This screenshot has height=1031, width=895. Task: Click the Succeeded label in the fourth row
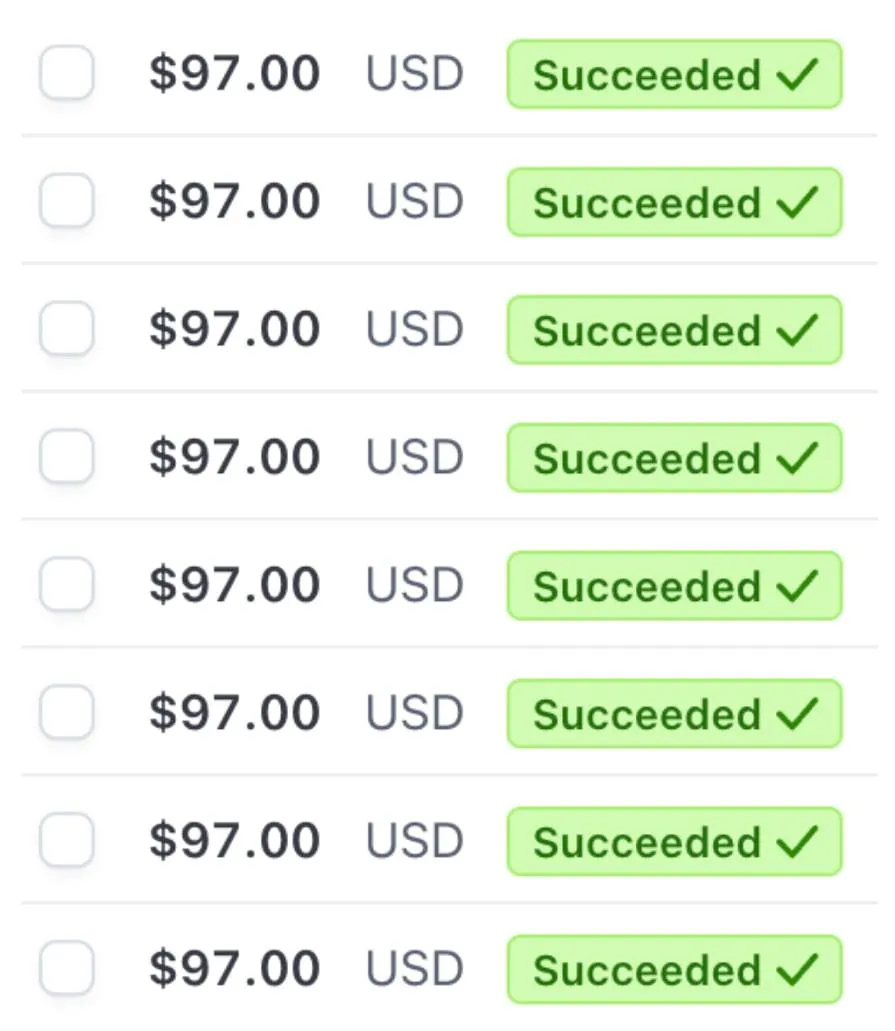[646, 458]
